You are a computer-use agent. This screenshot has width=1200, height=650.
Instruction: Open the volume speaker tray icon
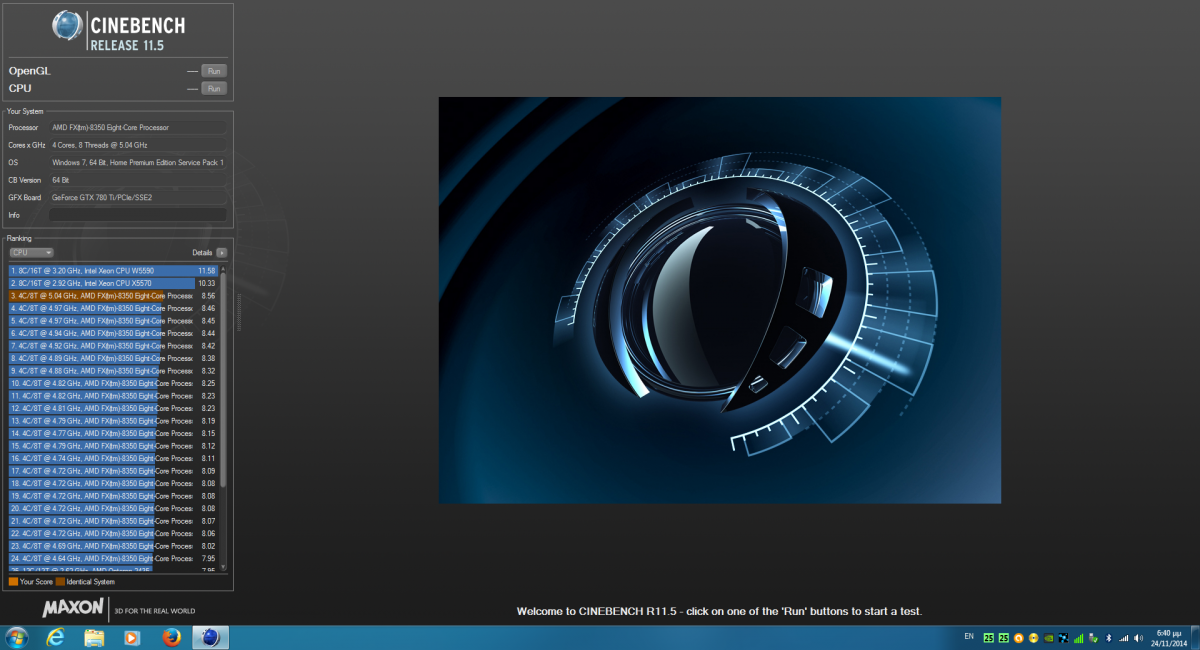click(x=1138, y=638)
